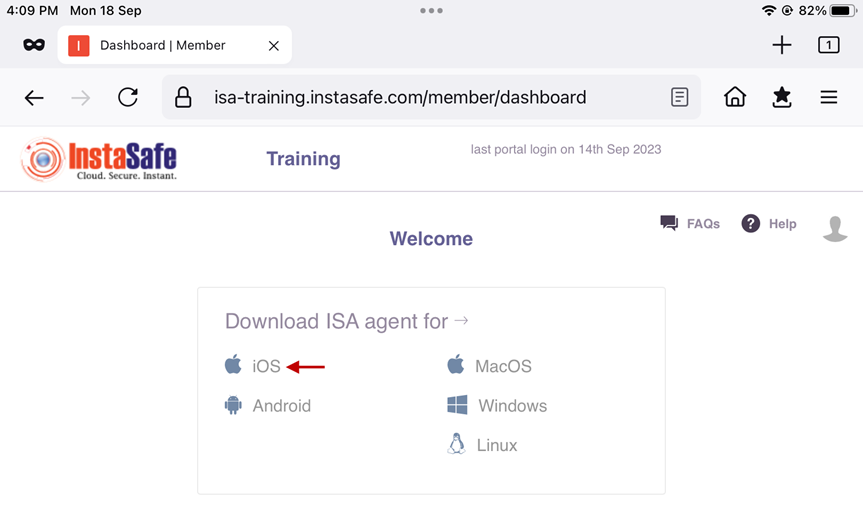Open the user profile avatar
This screenshot has width=863, height=523.
pos(835,228)
